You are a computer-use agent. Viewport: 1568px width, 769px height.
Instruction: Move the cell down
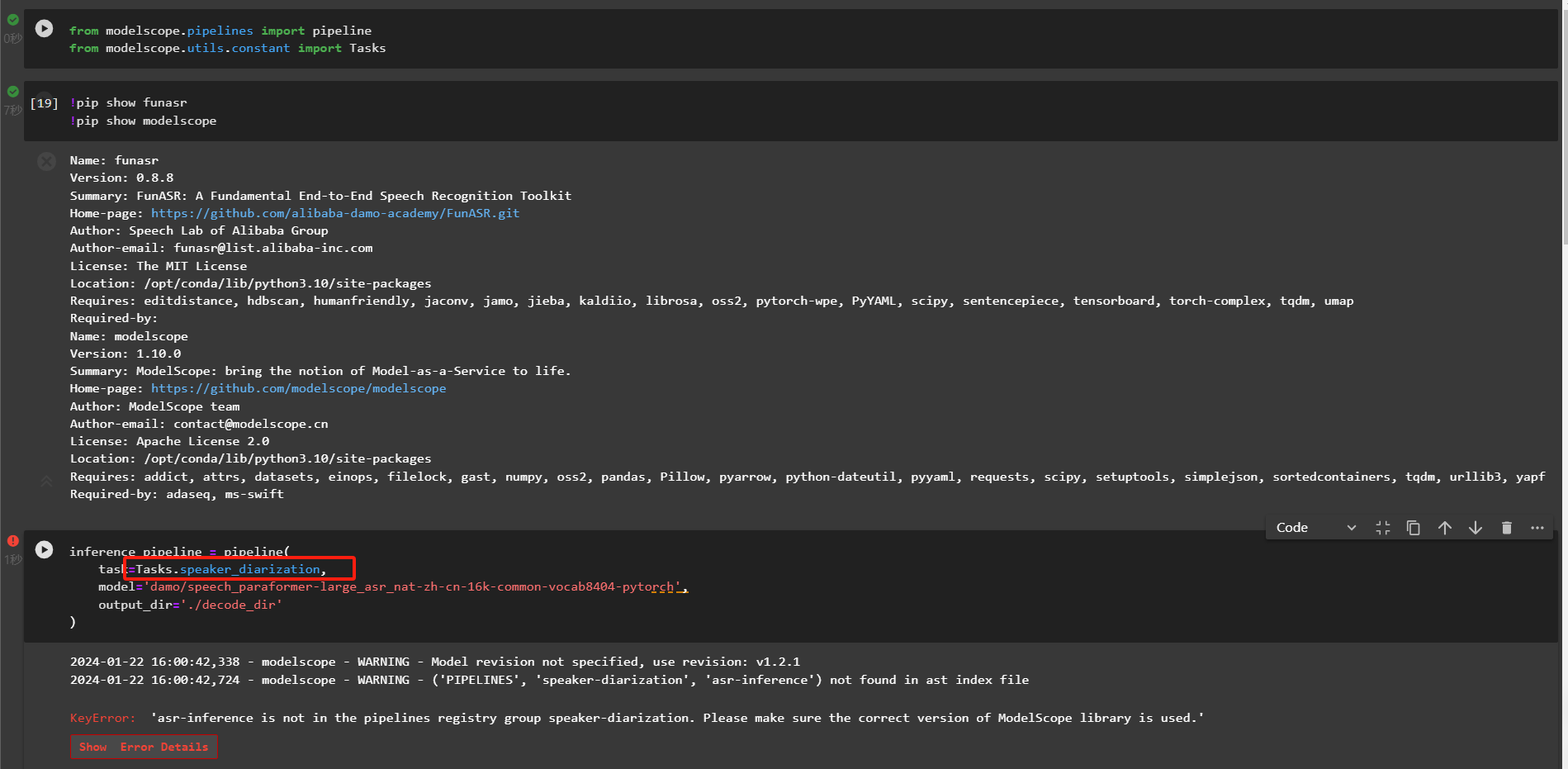[x=1476, y=528]
